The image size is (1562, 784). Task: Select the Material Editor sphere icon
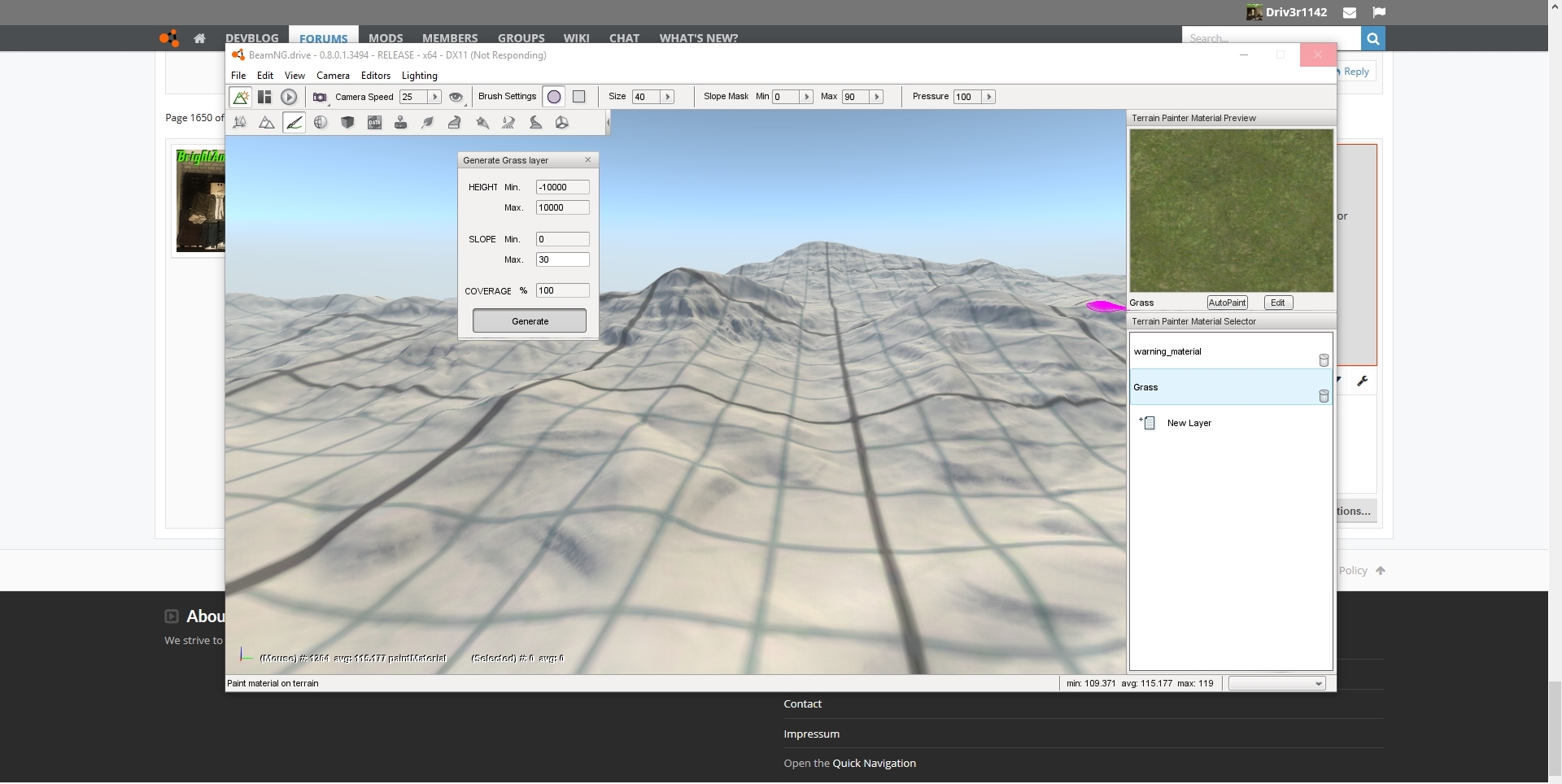321,123
